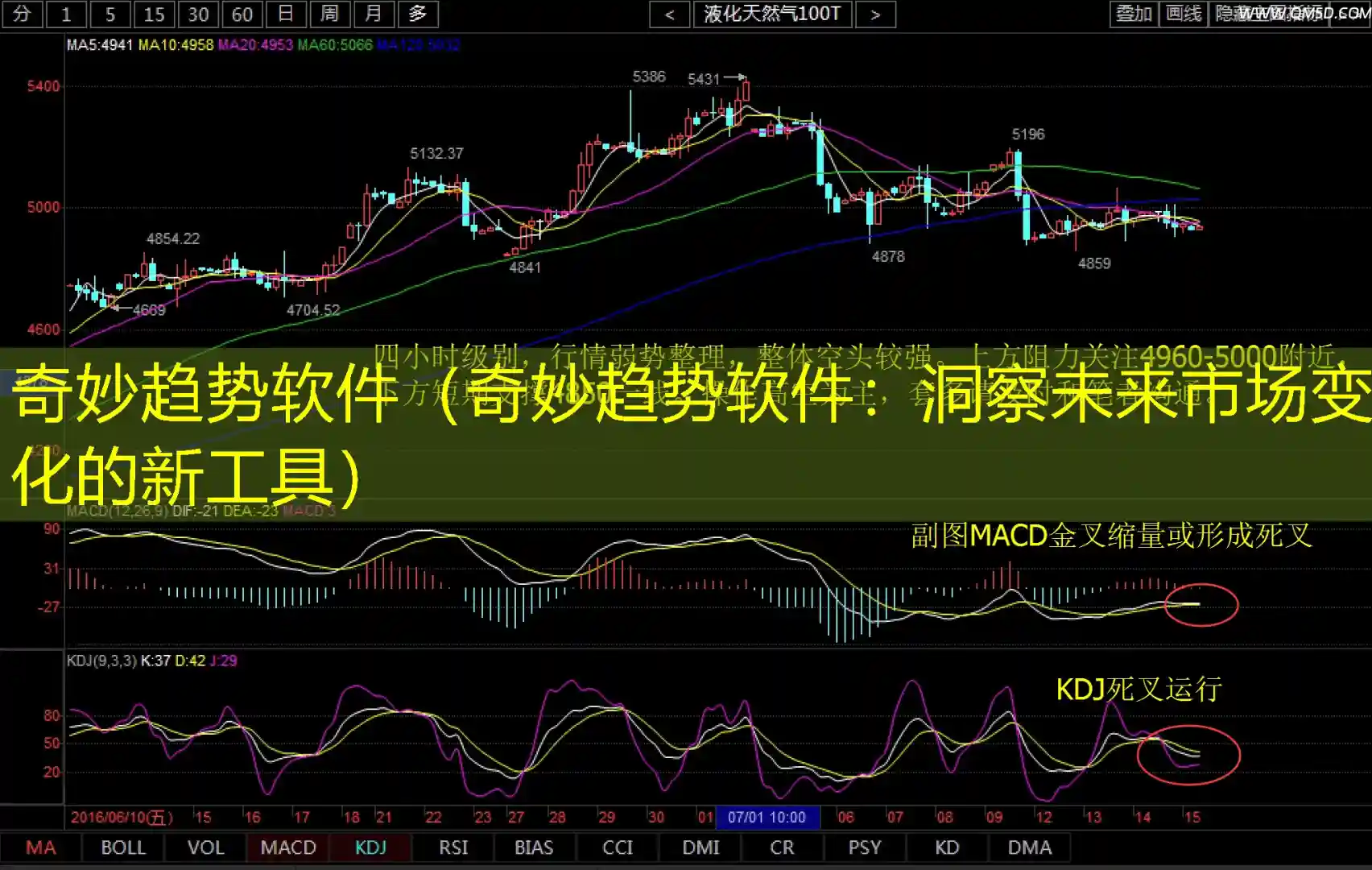Screen dimensions: 1372x870
Task: Go to the previous instrument with the left arrow
Action: point(669,14)
